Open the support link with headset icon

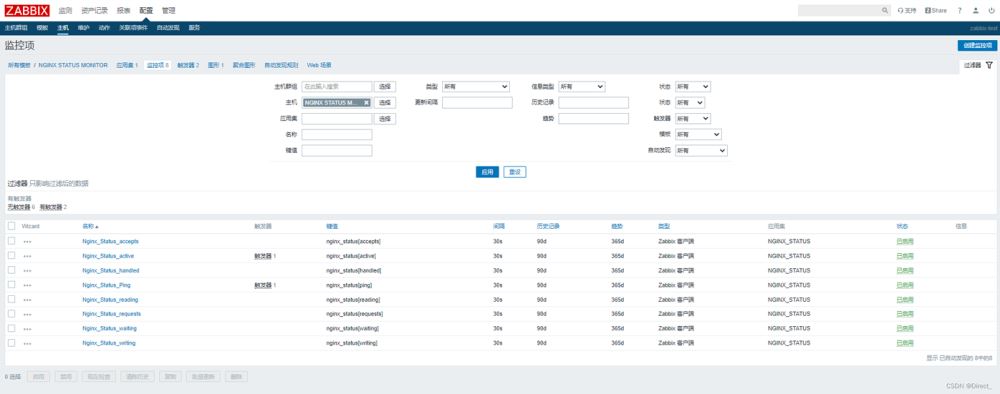coord(906,11)
